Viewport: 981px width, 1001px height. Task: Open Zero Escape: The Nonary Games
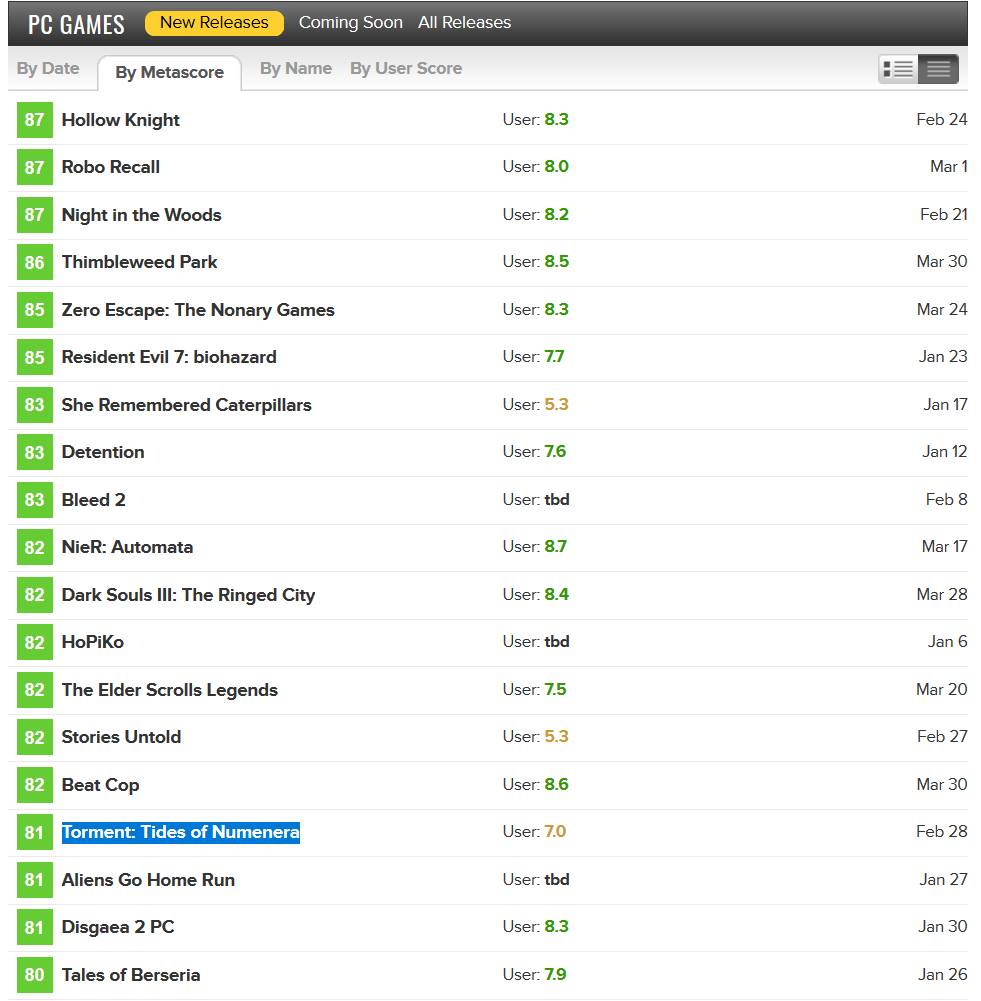tap(198, 310)
